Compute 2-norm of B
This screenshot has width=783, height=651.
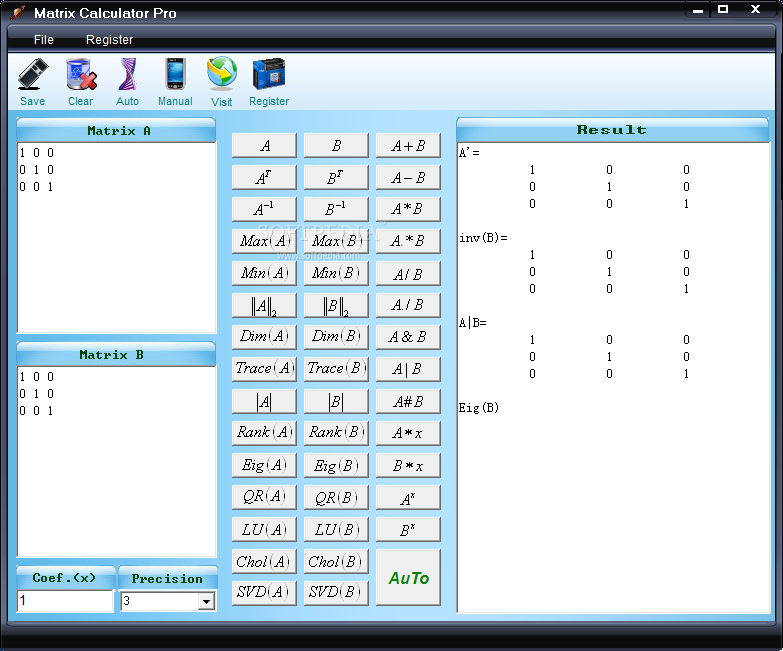(x=336, y=305)
